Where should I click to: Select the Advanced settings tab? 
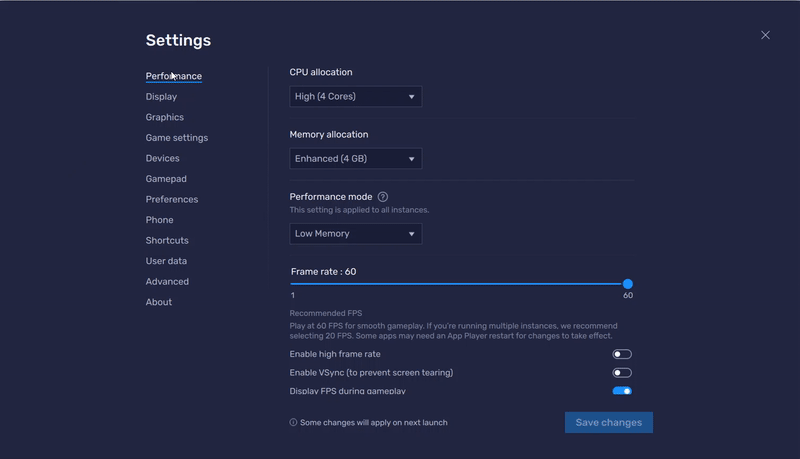167,282
